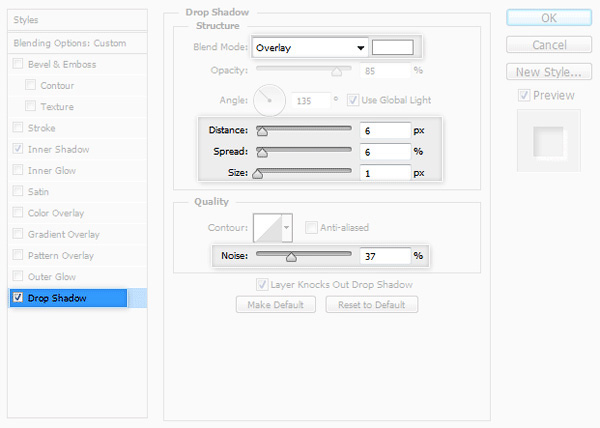Tick the Outer Glow checkbox

click(18, 276)
